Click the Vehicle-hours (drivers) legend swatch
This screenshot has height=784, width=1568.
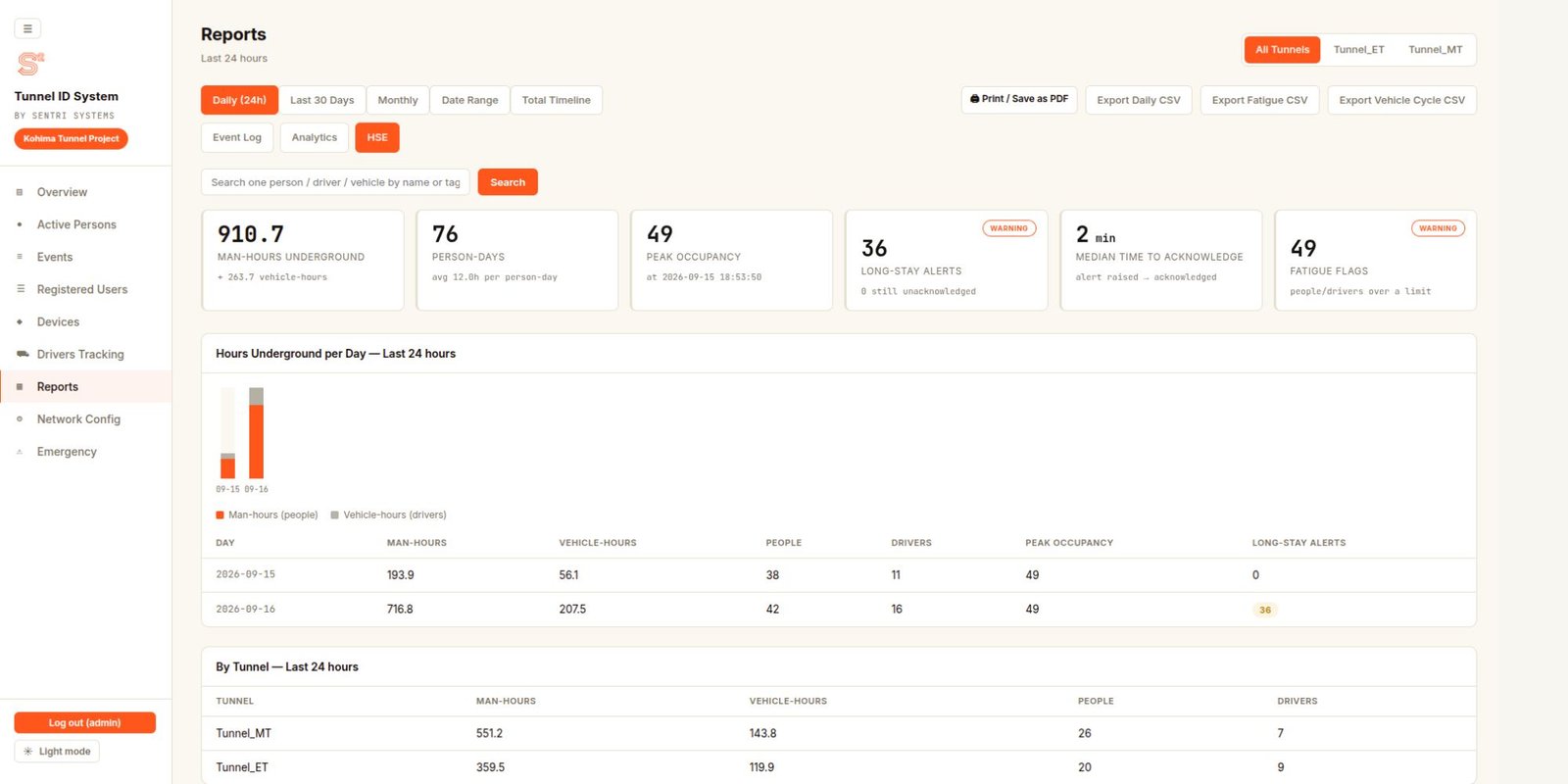point(335,514)
